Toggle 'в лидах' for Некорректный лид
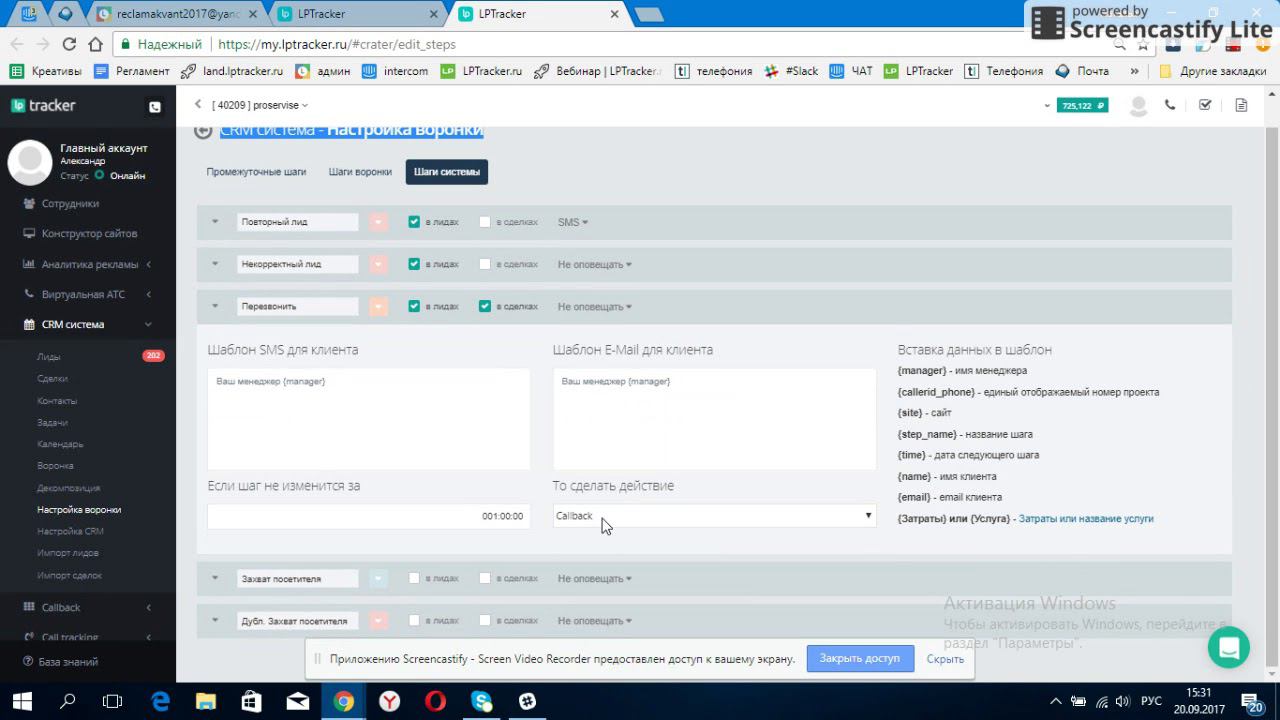Viewport: 1280px width, 720px height. [x=414, y=264]
